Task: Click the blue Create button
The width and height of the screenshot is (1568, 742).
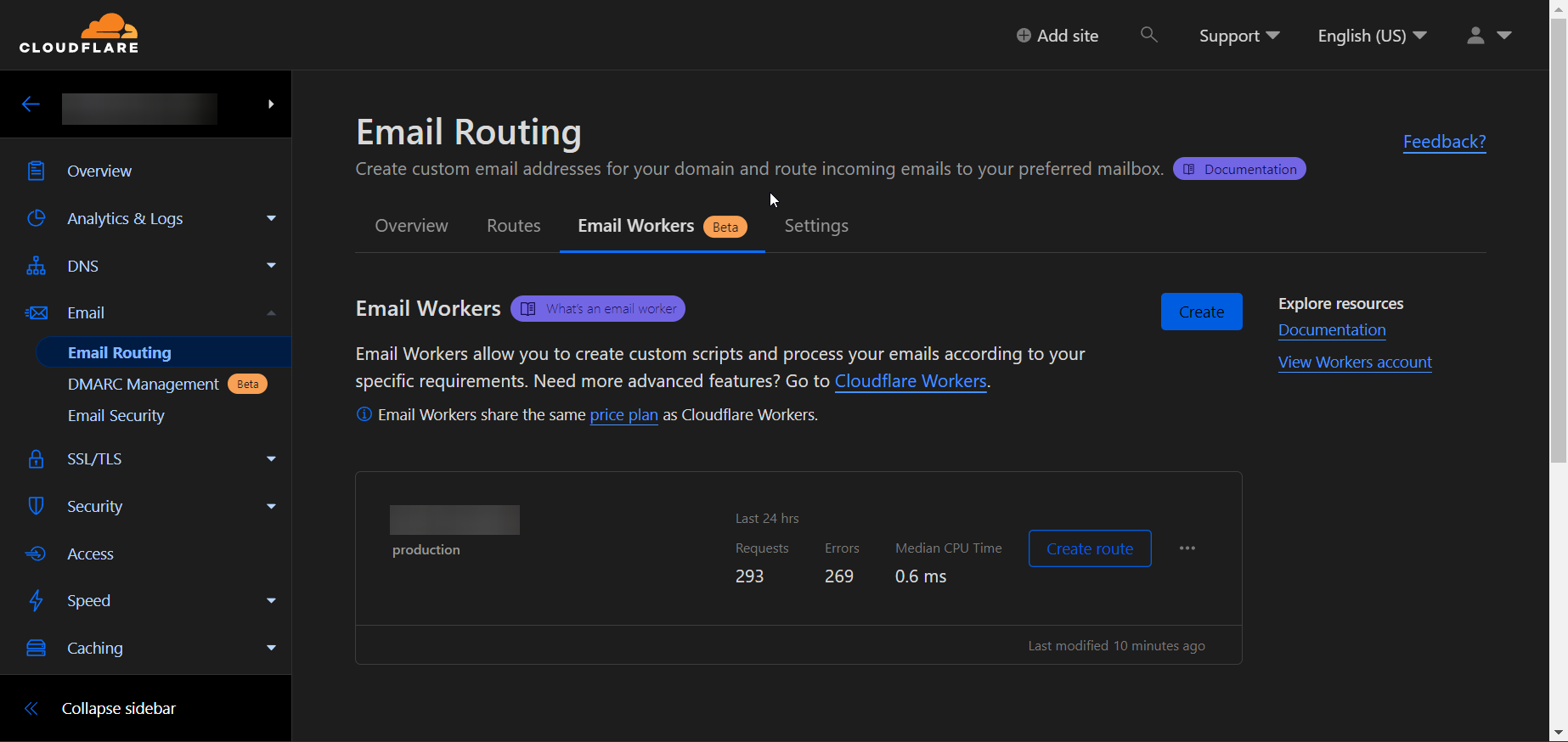Action: (1201, 312)
